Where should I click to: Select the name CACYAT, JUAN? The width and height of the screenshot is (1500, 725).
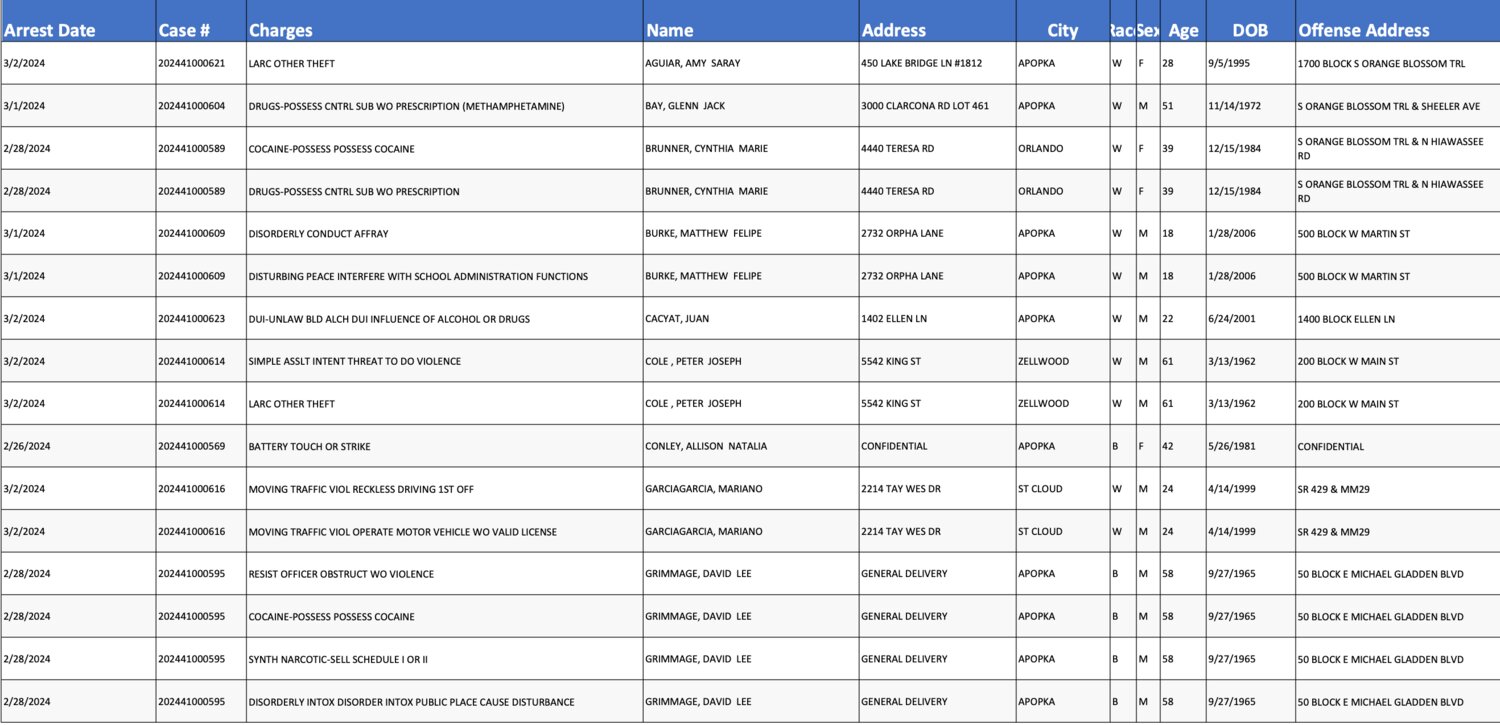point(677,319)
